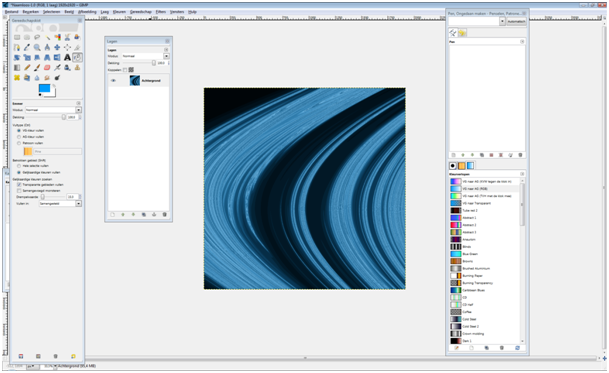This screenshot has height=373, width=609.
Task: Open the Selecteren menu
Action: [x=51, y=12]
